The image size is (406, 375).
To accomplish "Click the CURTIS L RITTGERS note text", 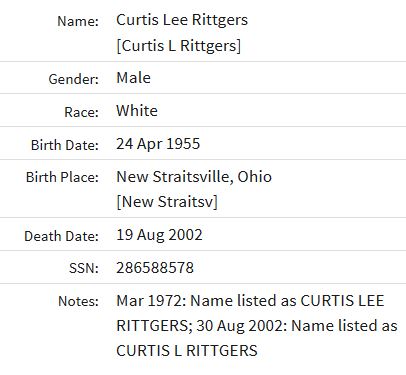I will 187,351.
